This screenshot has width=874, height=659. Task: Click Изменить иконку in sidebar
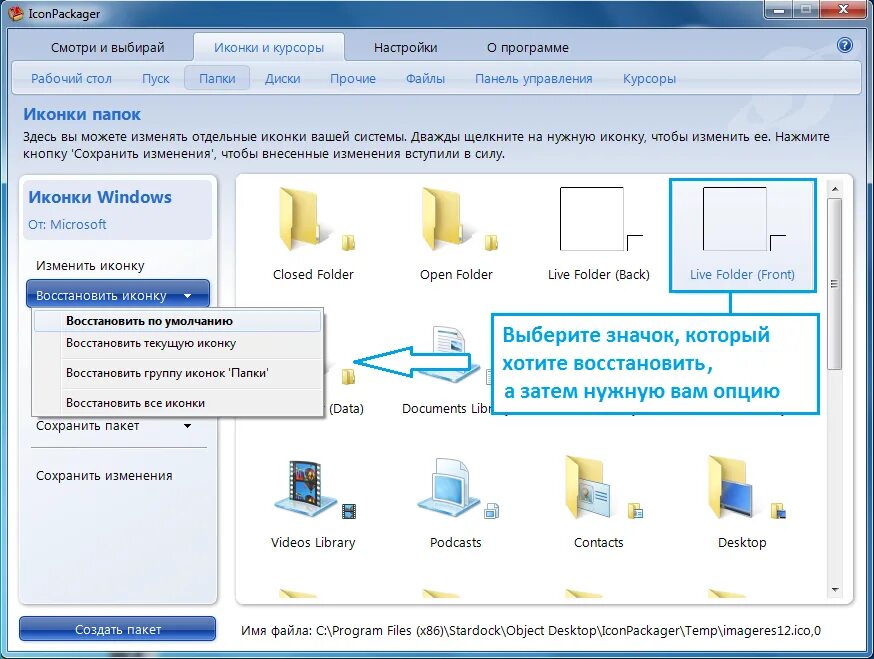tap(90, 266)
